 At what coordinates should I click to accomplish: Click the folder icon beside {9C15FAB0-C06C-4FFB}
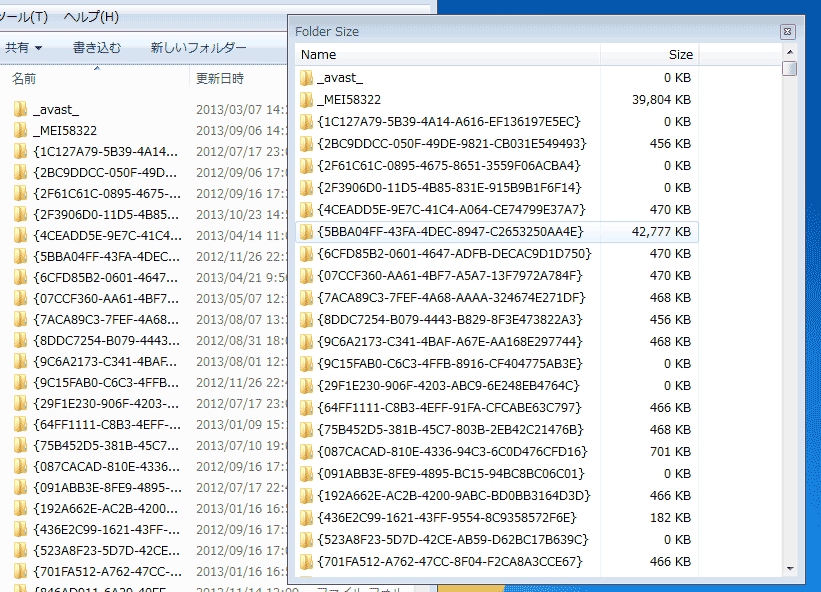coord(307,361)
